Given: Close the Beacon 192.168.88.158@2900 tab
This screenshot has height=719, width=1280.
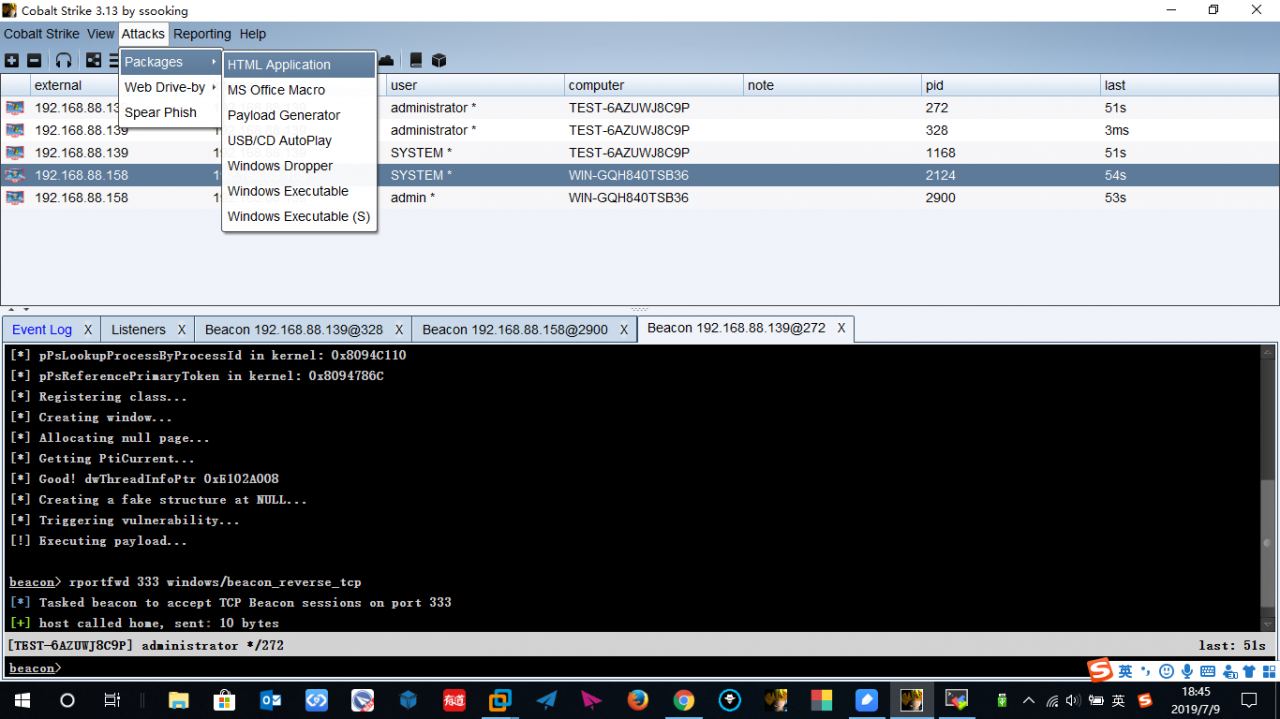Looking at the screenshot, I should pos(624,330).
